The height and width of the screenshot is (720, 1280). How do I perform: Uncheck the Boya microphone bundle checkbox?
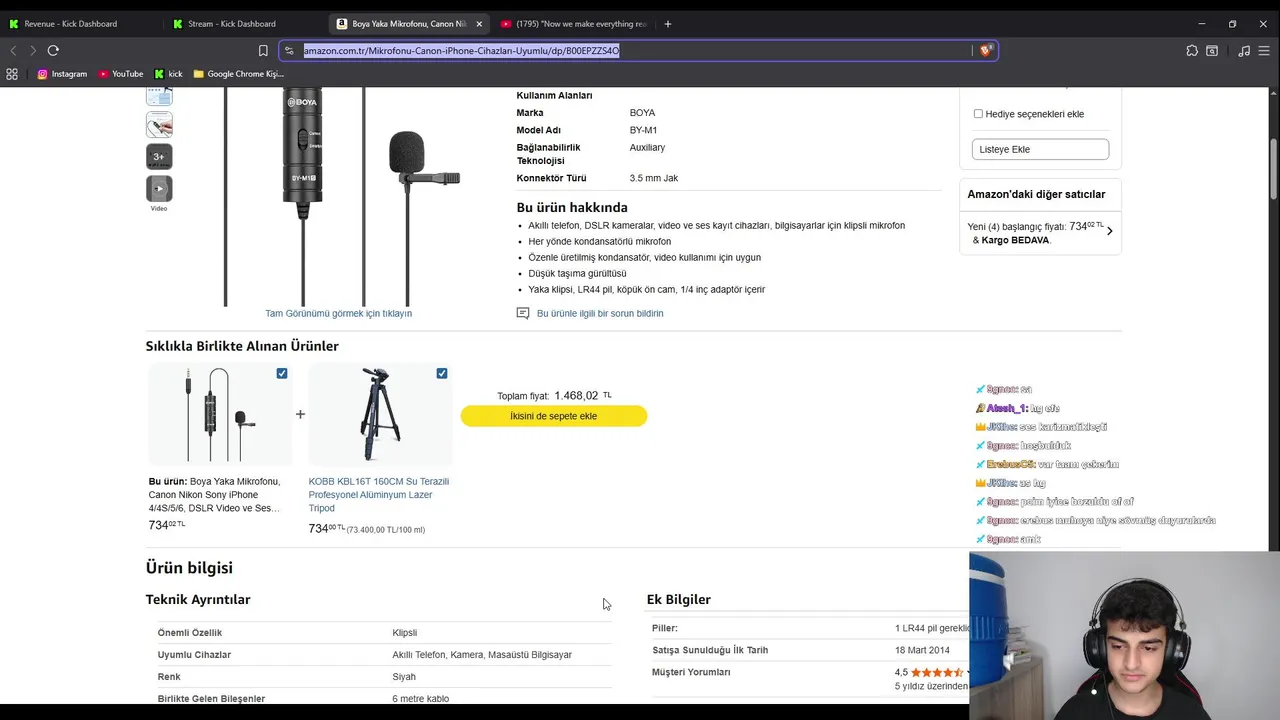tap(282, 373)
